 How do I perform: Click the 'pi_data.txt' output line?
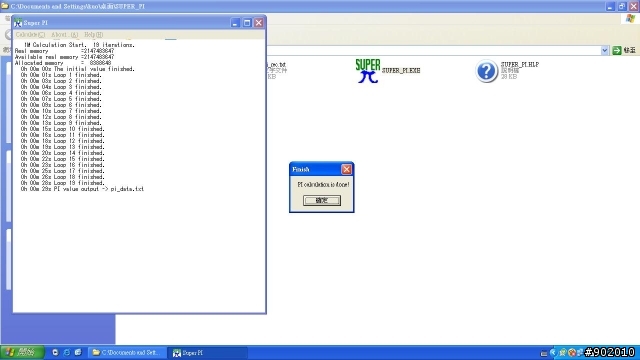click(x=82, y=189)
